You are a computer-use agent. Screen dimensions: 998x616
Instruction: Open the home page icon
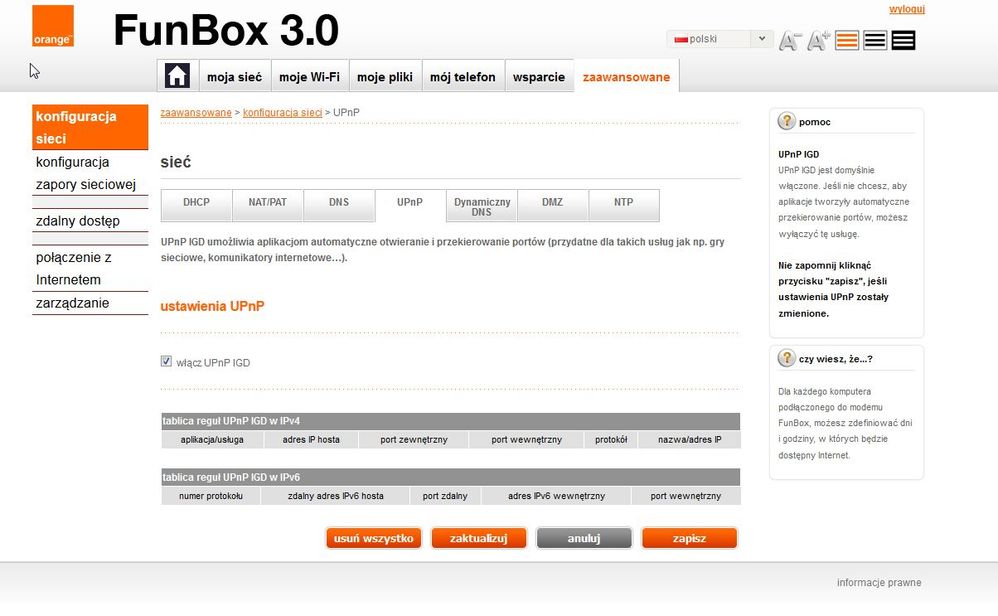pos(178,76)
